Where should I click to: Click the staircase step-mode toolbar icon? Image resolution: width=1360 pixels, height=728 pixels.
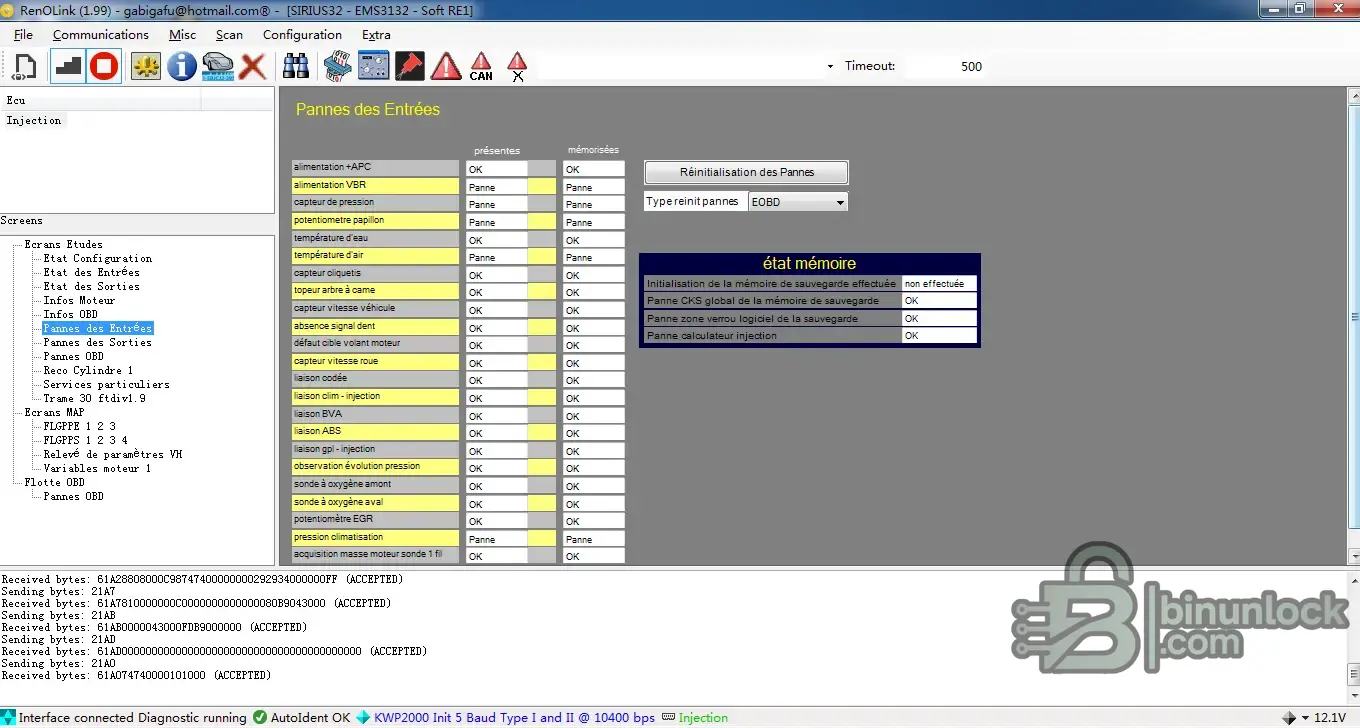68,67
